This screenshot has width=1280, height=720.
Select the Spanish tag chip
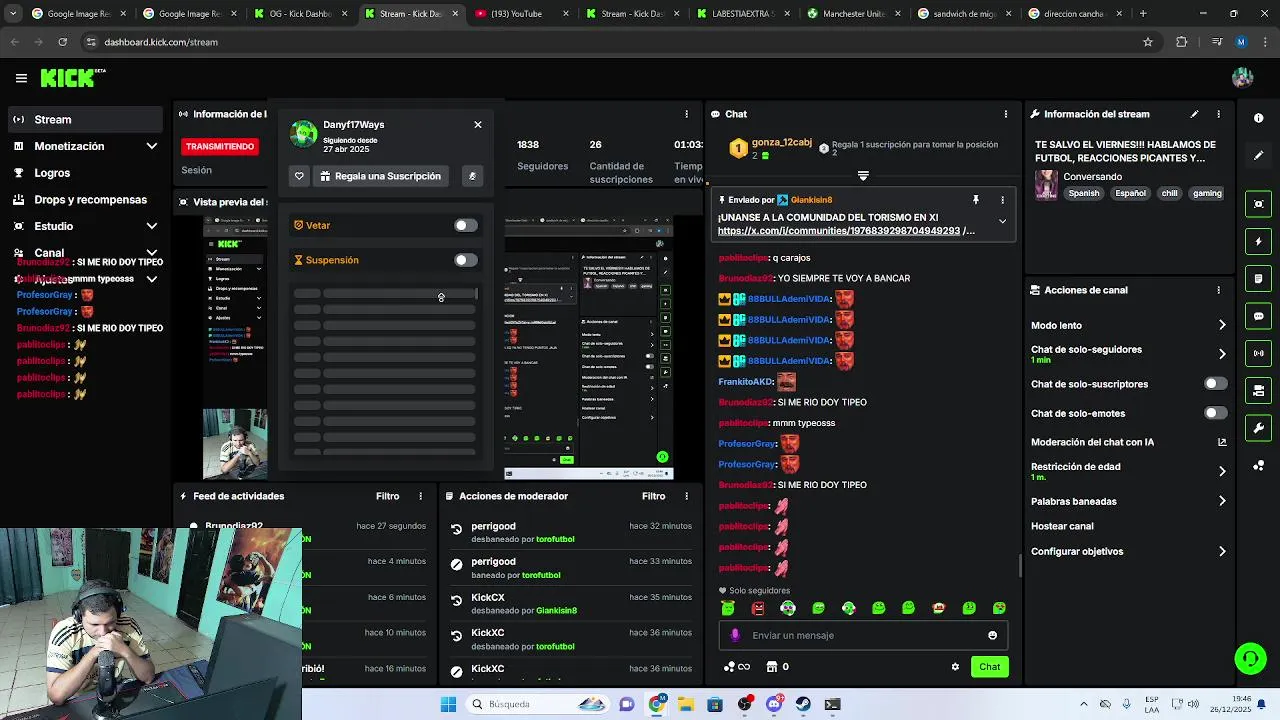pyautogui.click(x=1083, y=193)
